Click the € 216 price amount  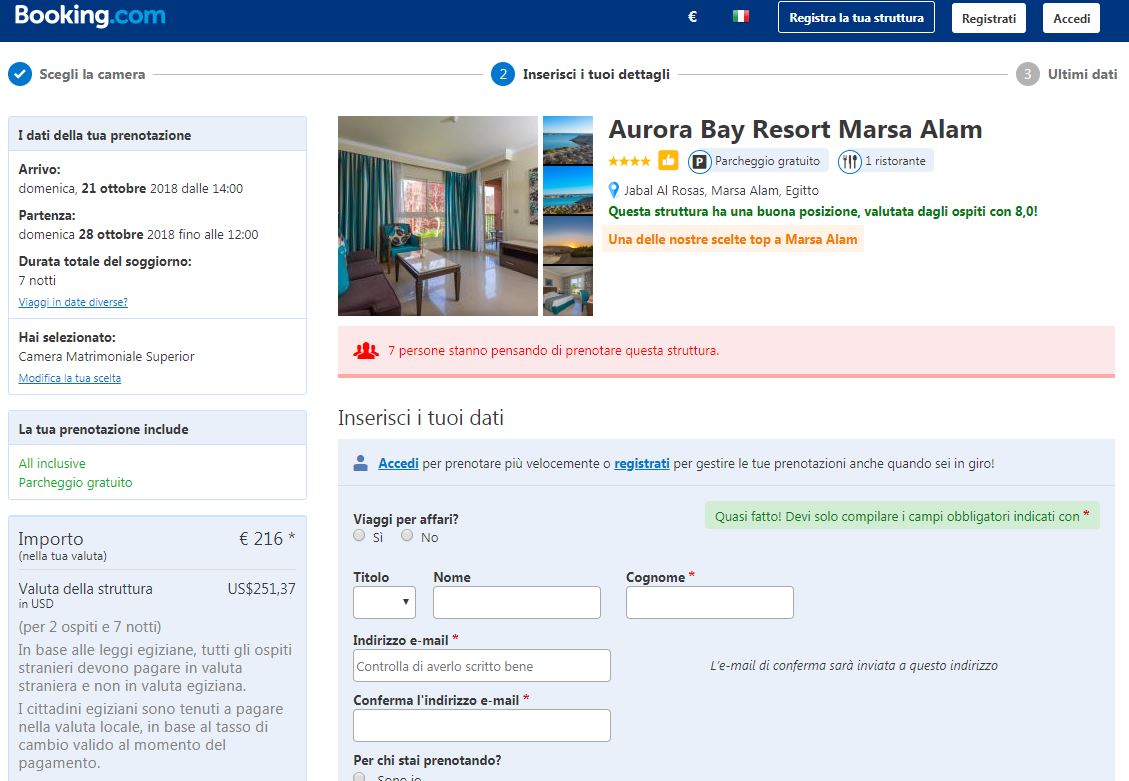coord(261,538)
